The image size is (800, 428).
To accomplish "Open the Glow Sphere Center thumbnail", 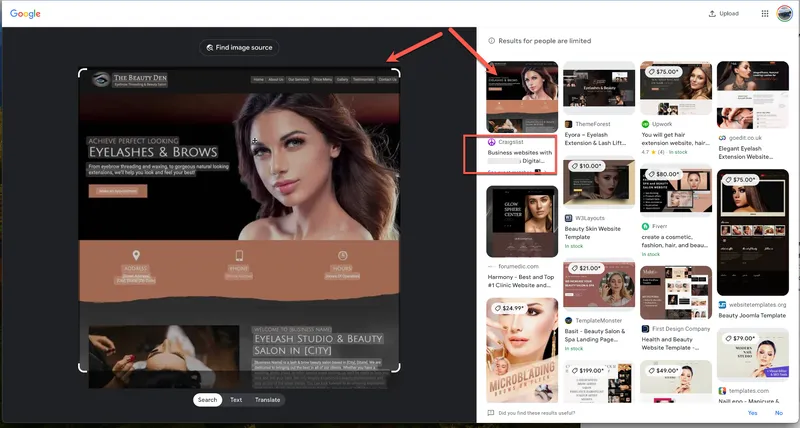I will click(x=522, y=221).
